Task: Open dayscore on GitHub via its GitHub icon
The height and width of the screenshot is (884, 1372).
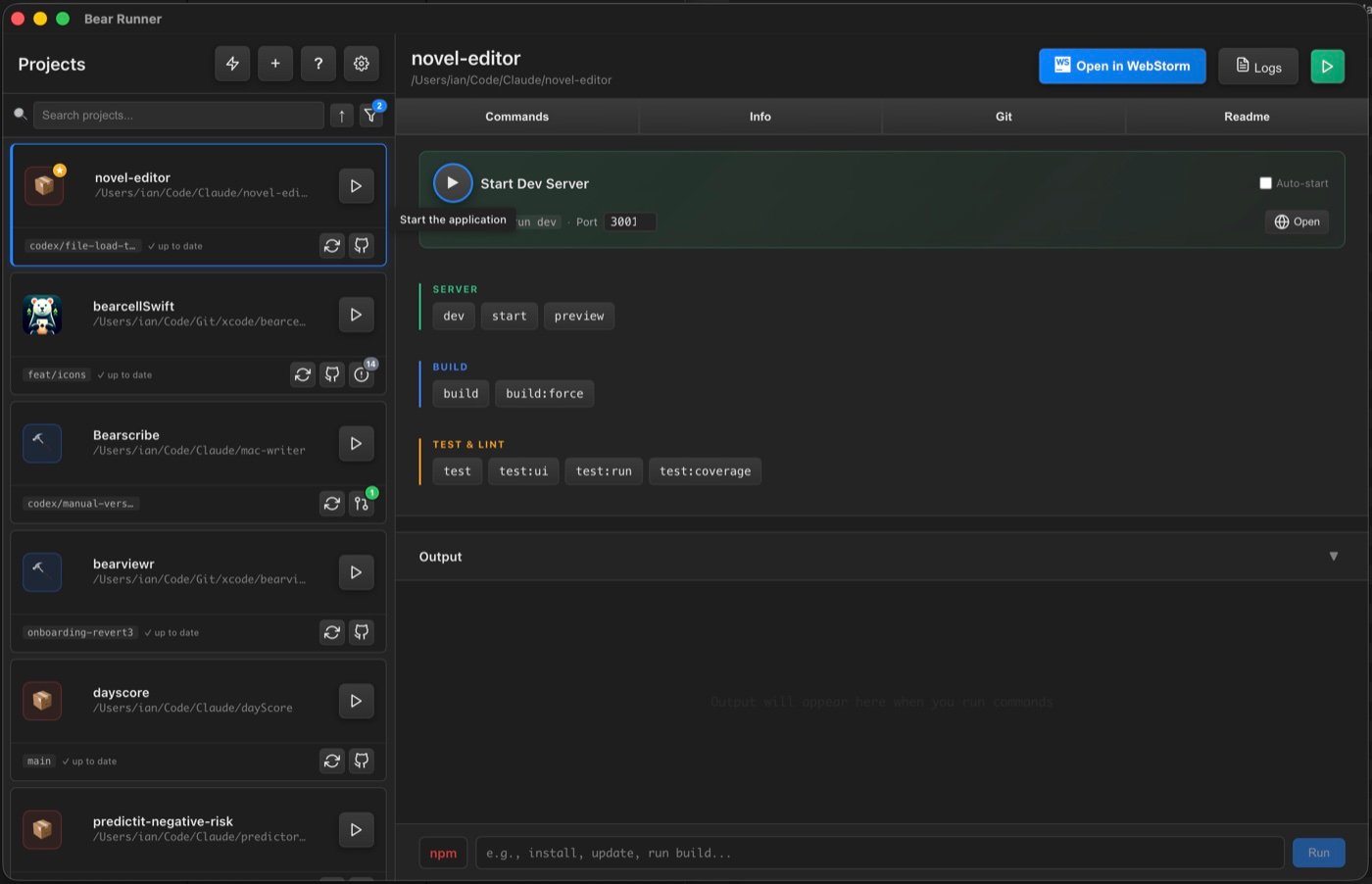Action: point(361,761)
